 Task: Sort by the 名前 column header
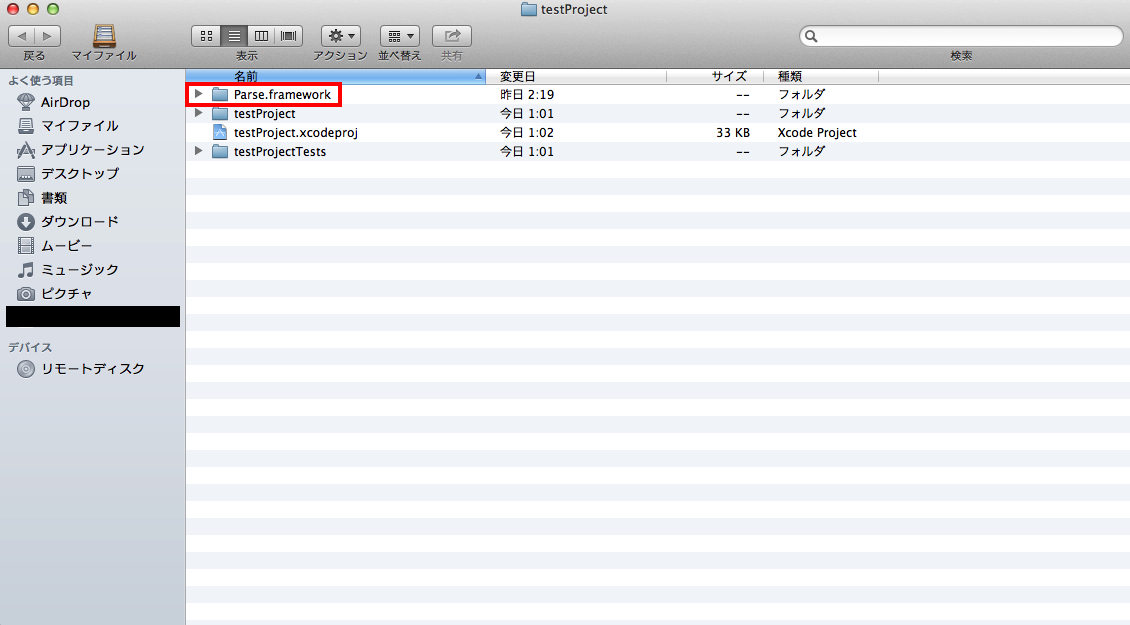pos(336,76)
